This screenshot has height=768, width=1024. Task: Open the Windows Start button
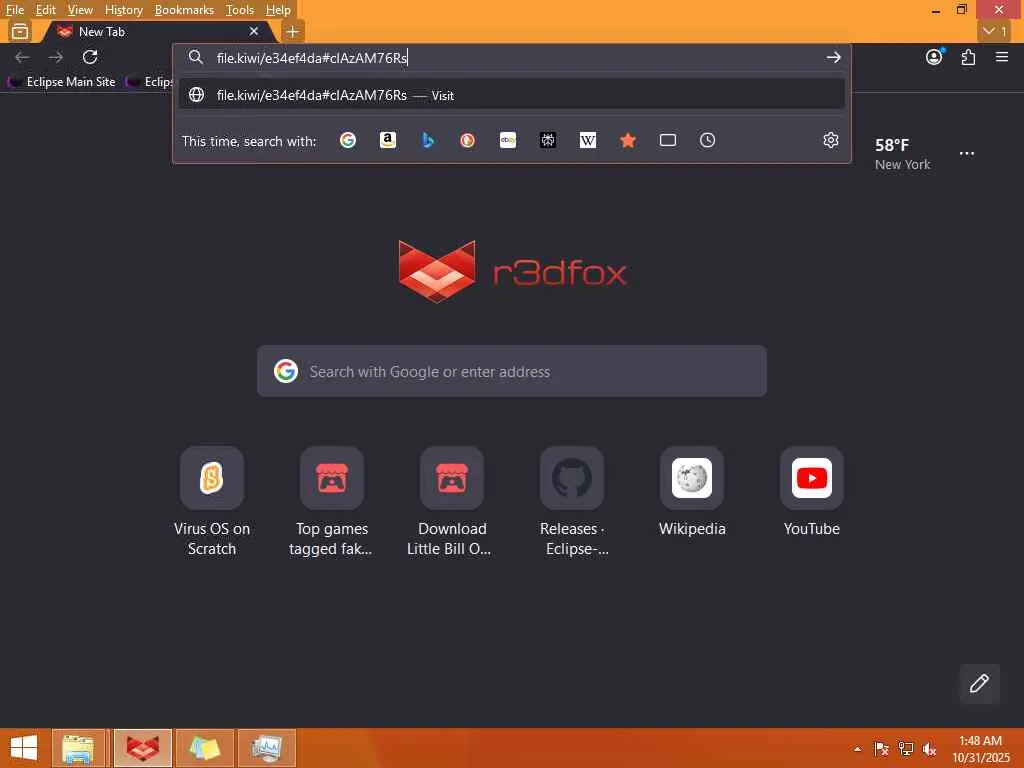tap(24, 748)
